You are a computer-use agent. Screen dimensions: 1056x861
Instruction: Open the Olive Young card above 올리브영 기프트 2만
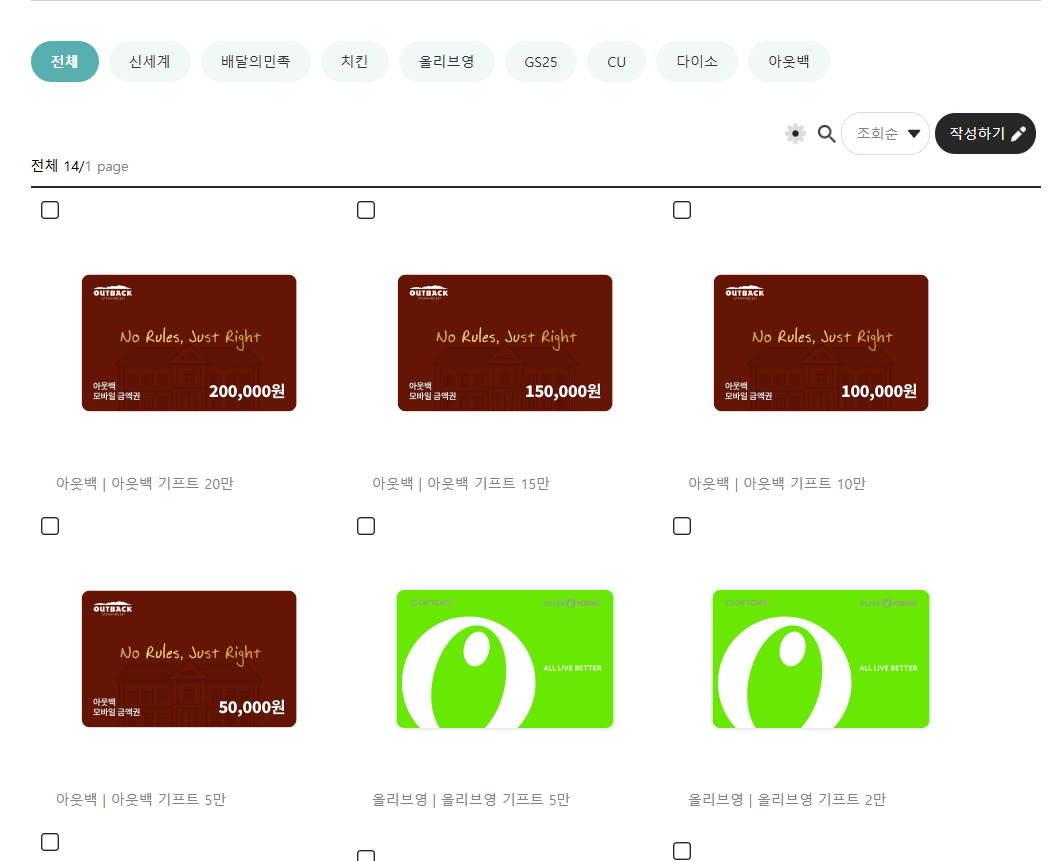click(821, 659)
